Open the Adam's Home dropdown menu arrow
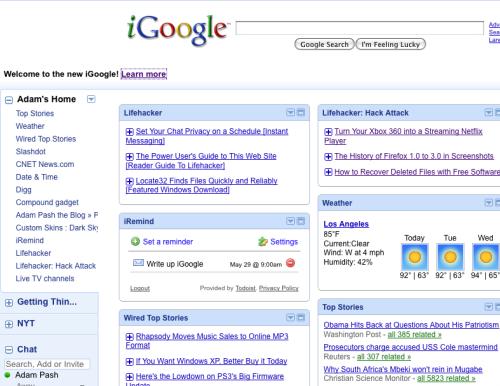 pyautogui.click(x=91, y=99)
